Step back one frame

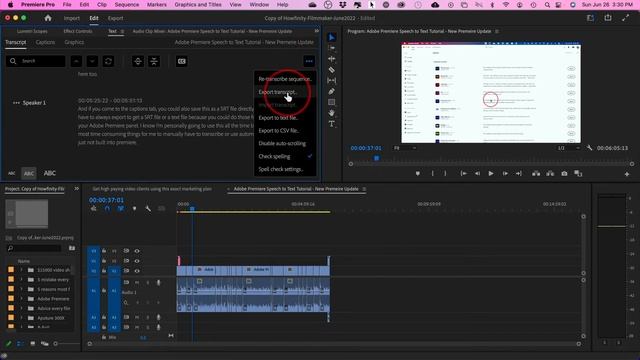click(477, 173)
